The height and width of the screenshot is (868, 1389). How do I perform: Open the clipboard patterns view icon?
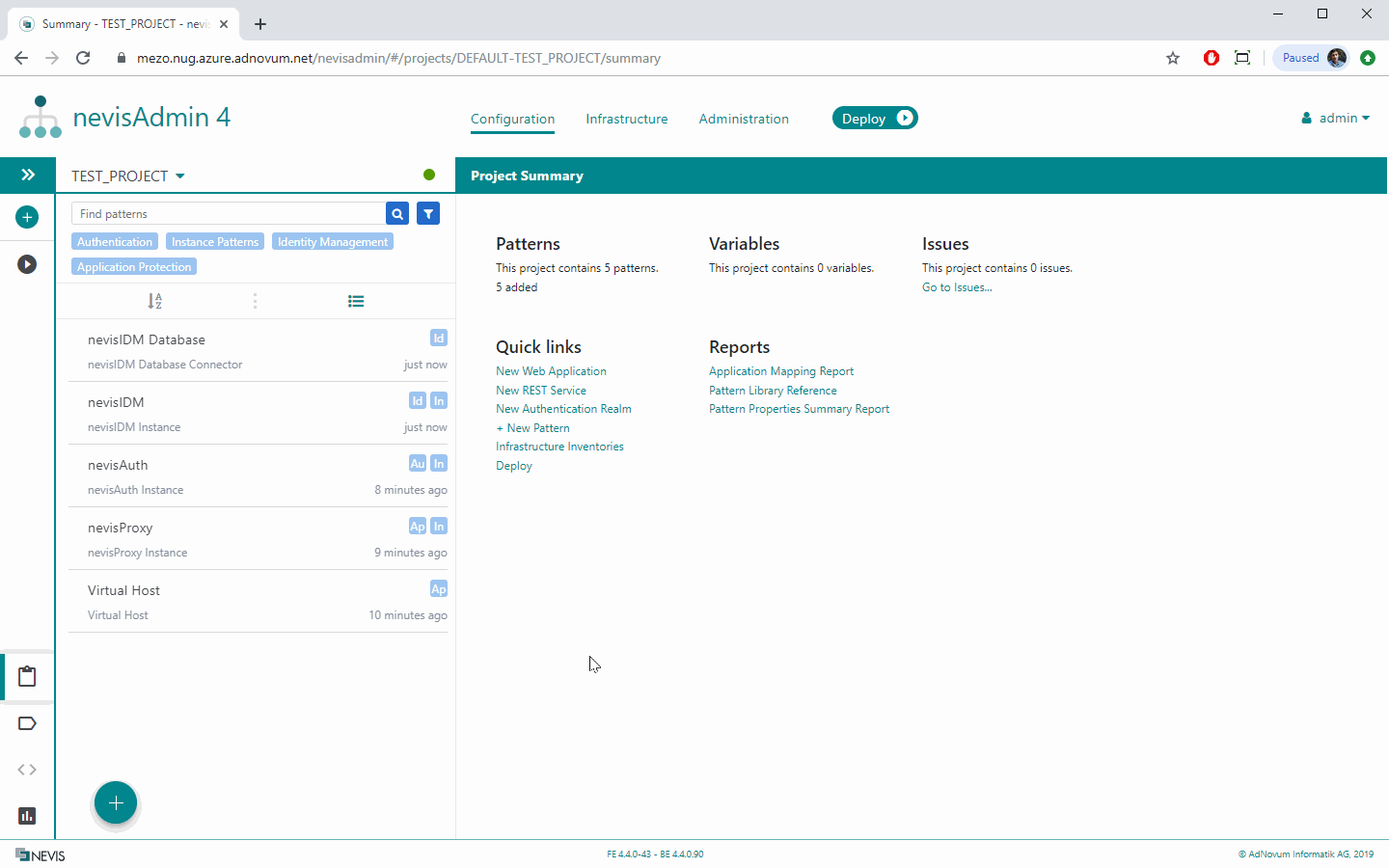tap(27, 676)
